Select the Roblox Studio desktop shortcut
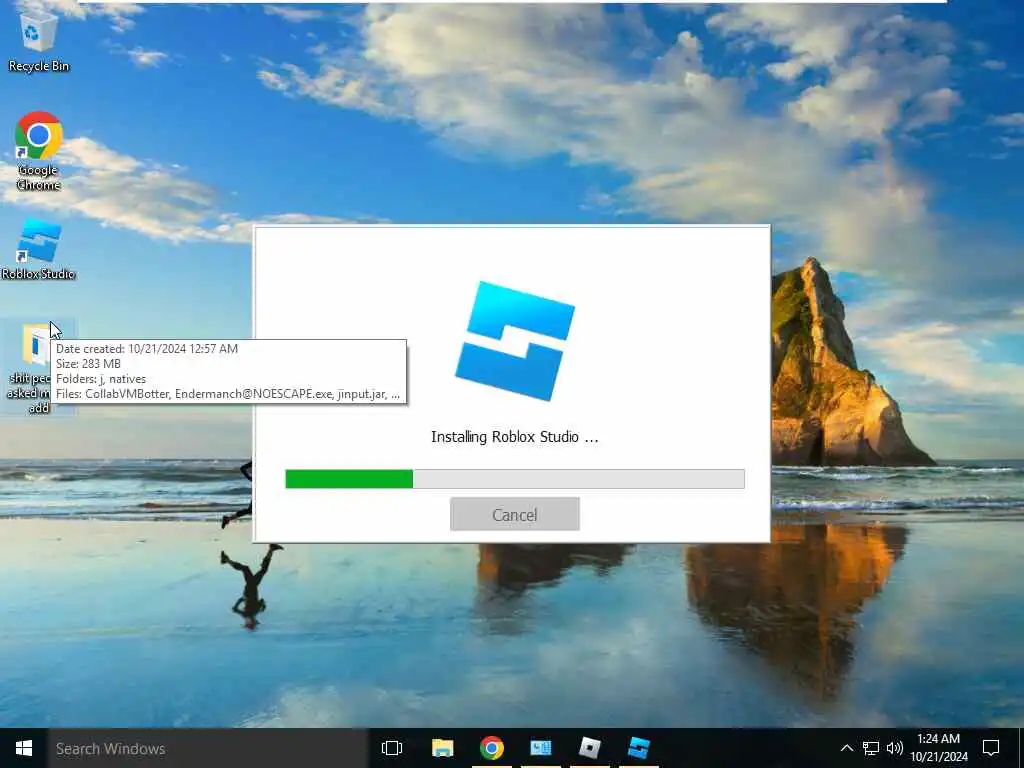 coord(39,249)
